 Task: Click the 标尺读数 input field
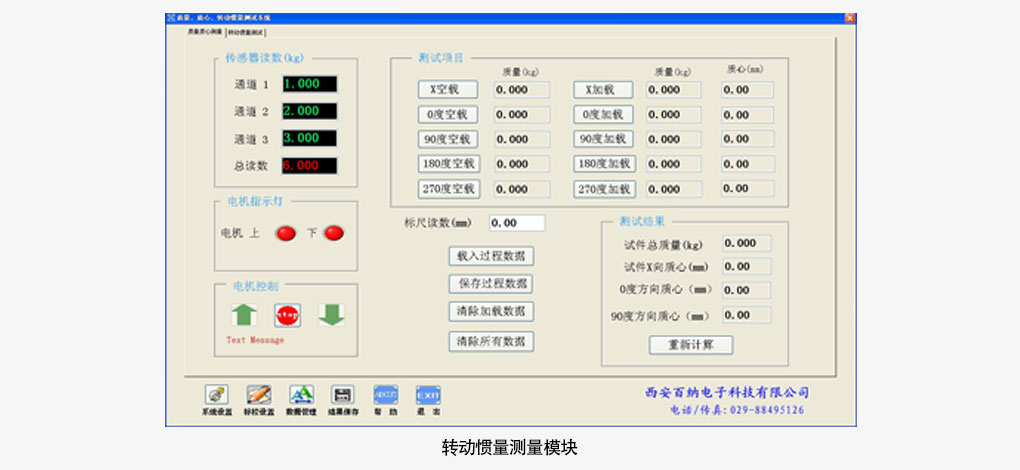[517, 223]
